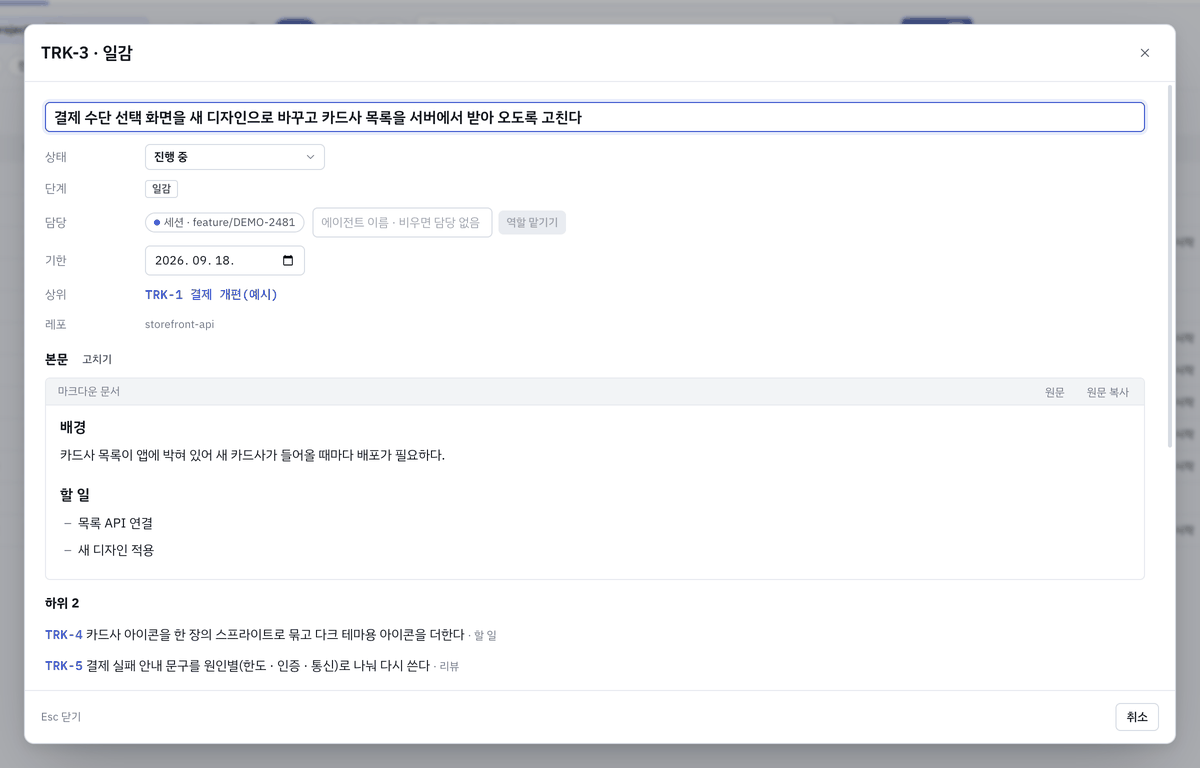Click the 일감 stage badge
Viewport: 1200px width, 768px height.
pos(161,189)
